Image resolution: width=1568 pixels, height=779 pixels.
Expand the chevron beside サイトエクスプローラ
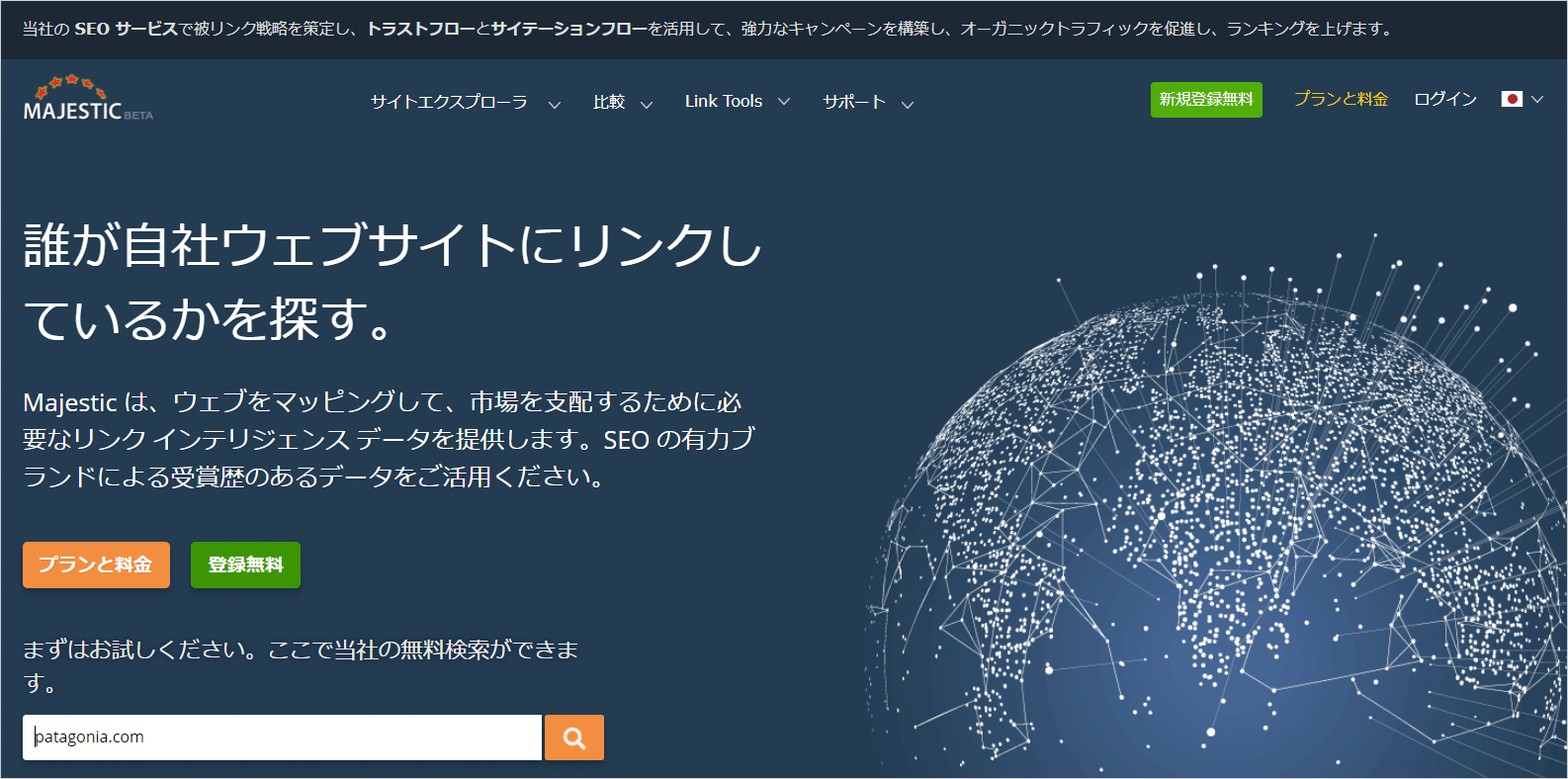[x=555, y=104]
